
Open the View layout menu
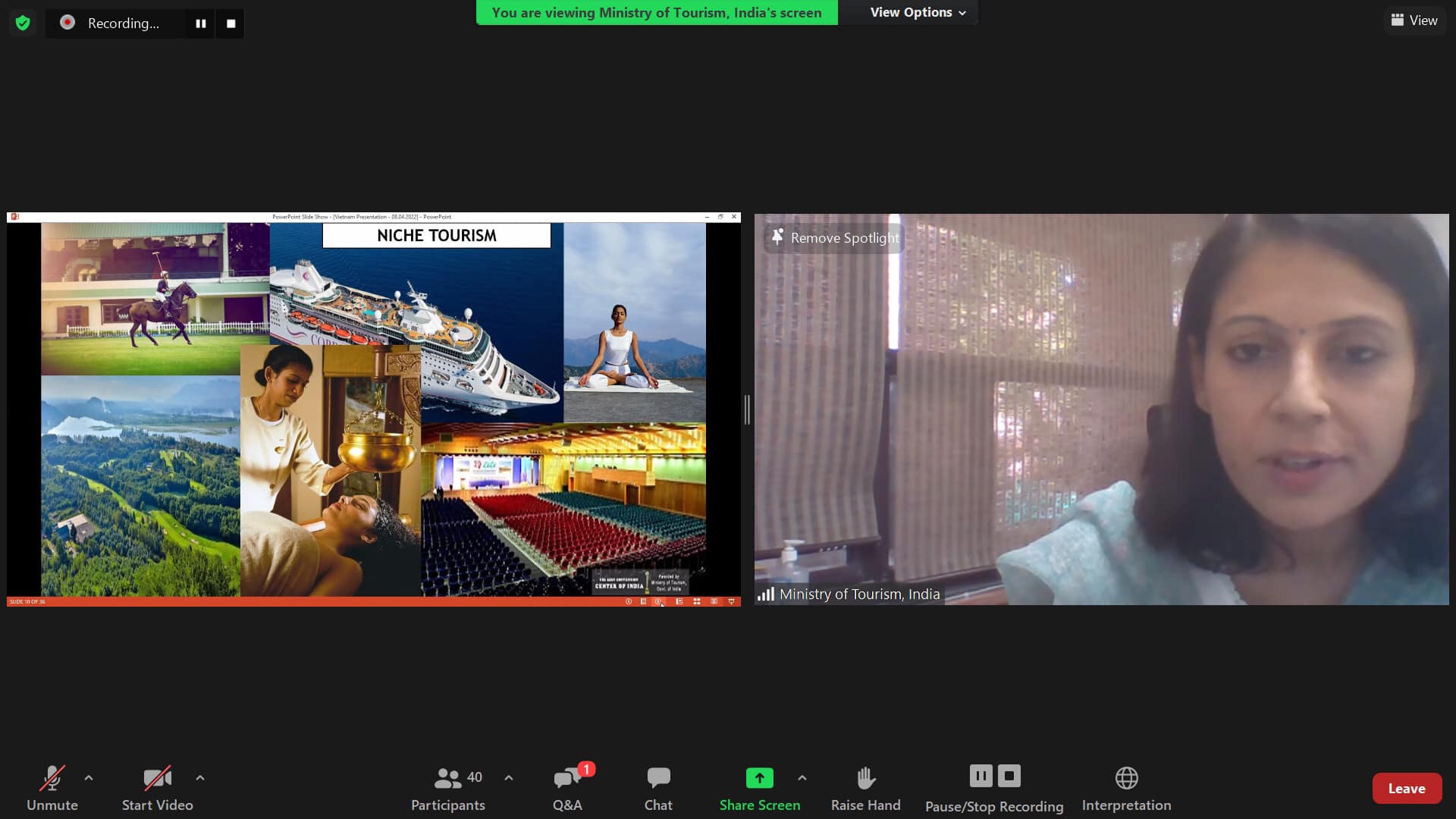[1414, 20]
